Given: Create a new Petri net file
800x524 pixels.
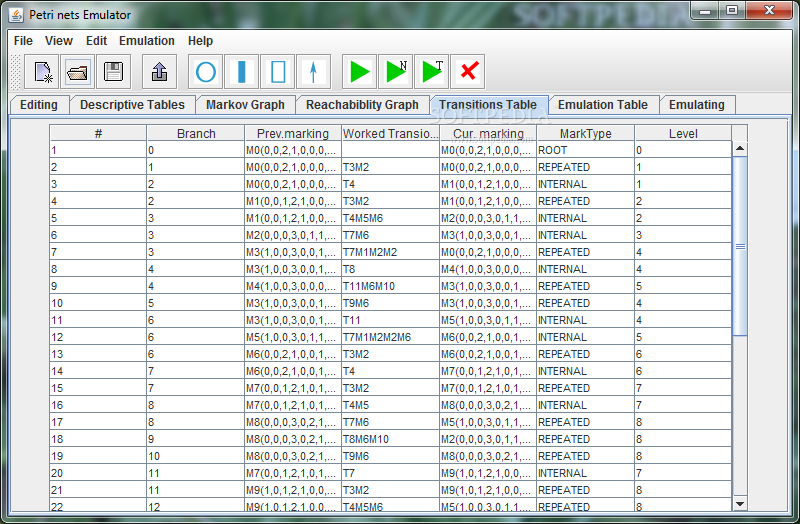Looking at the screenshot, I should [43, 72].
